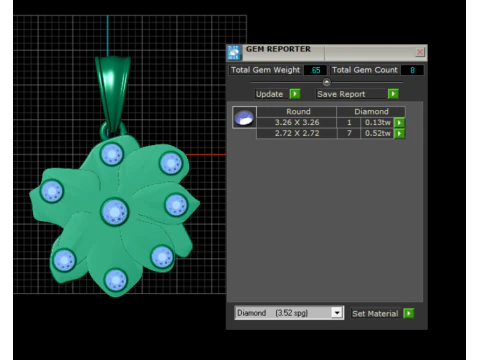Select the center gem on the pendant
The height and width of the screenshot is (360, 480).
coord(114,212)
